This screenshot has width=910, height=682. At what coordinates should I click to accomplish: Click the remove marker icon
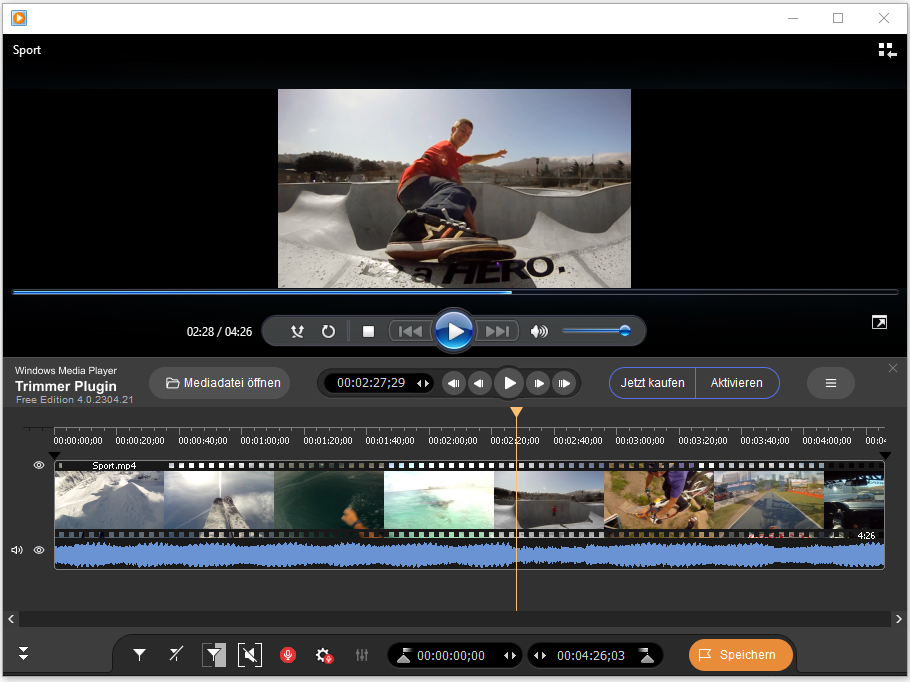[176, 655]
